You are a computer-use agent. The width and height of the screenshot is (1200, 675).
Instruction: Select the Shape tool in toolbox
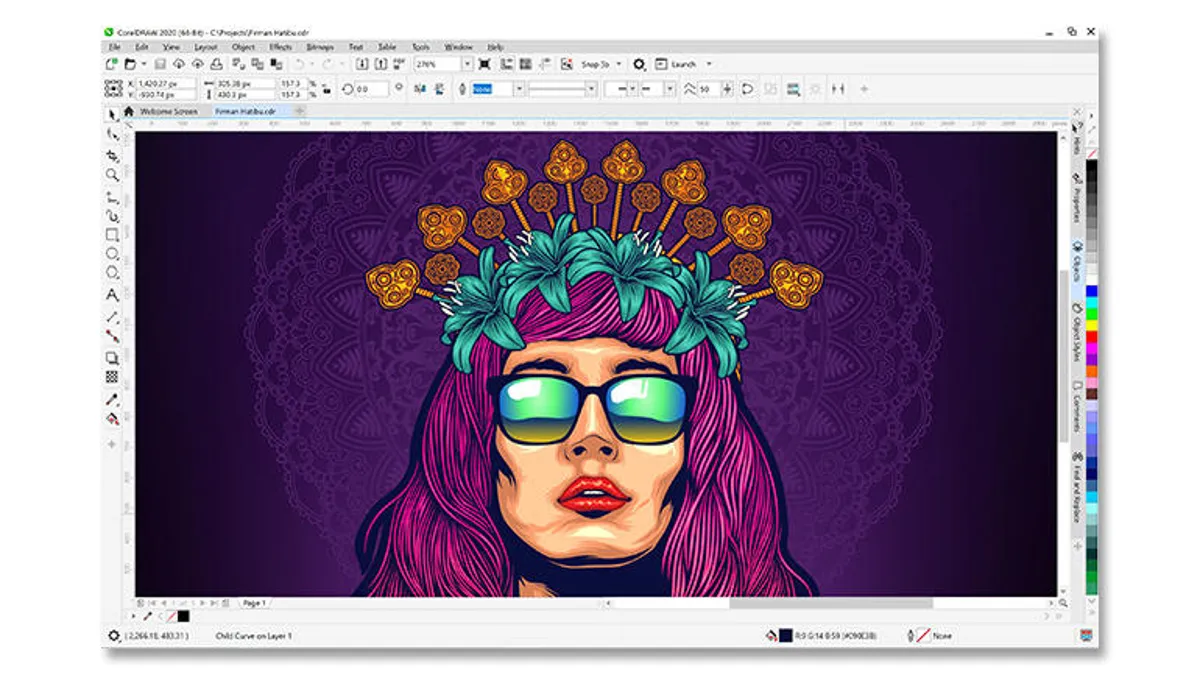point(112,134)
